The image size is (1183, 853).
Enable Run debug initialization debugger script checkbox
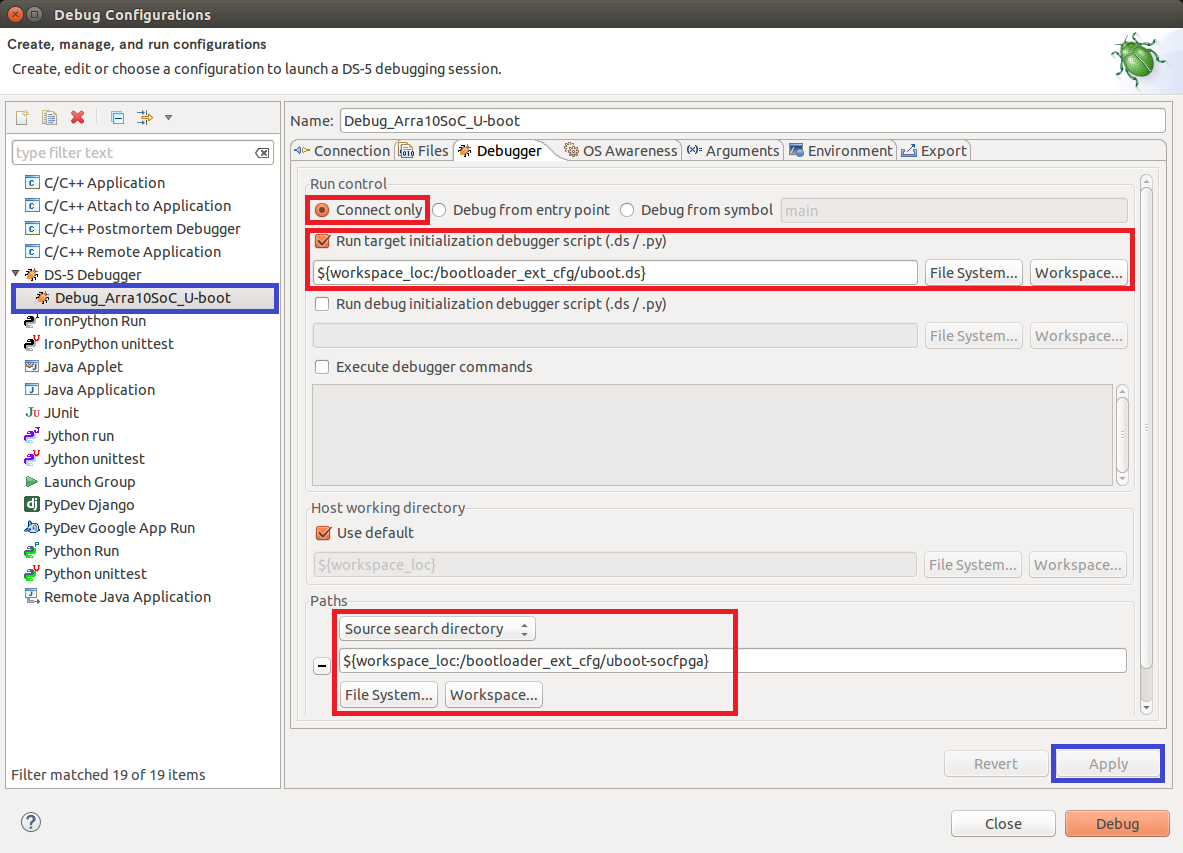click(x=322, y=304)
